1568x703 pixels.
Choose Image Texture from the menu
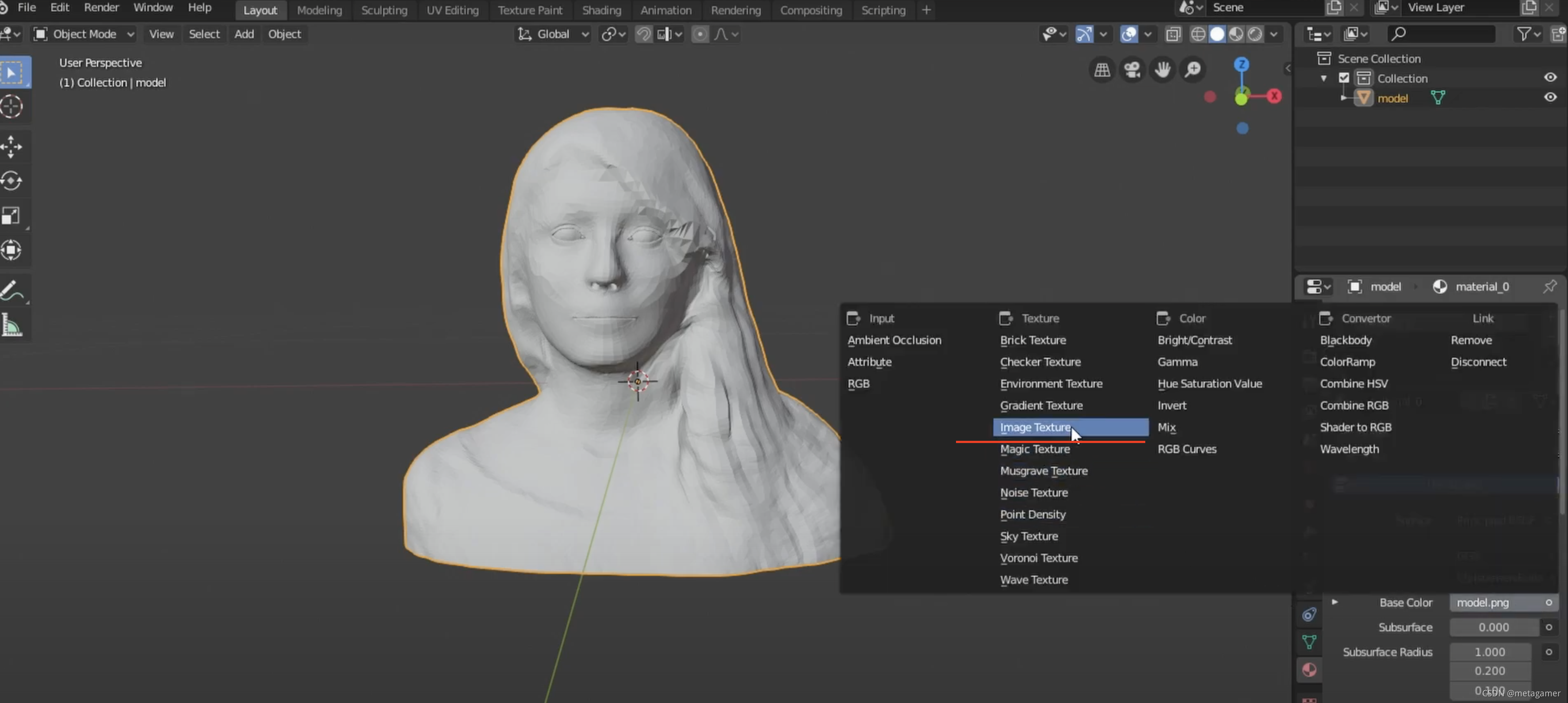1035,427
